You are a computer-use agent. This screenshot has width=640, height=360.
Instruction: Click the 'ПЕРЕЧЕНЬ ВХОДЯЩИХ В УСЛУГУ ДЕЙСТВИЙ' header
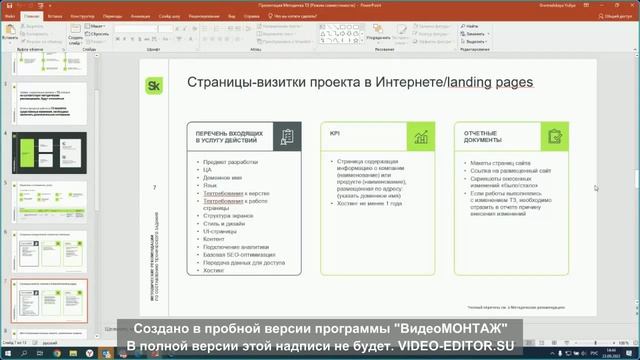(x=229, y=137)
